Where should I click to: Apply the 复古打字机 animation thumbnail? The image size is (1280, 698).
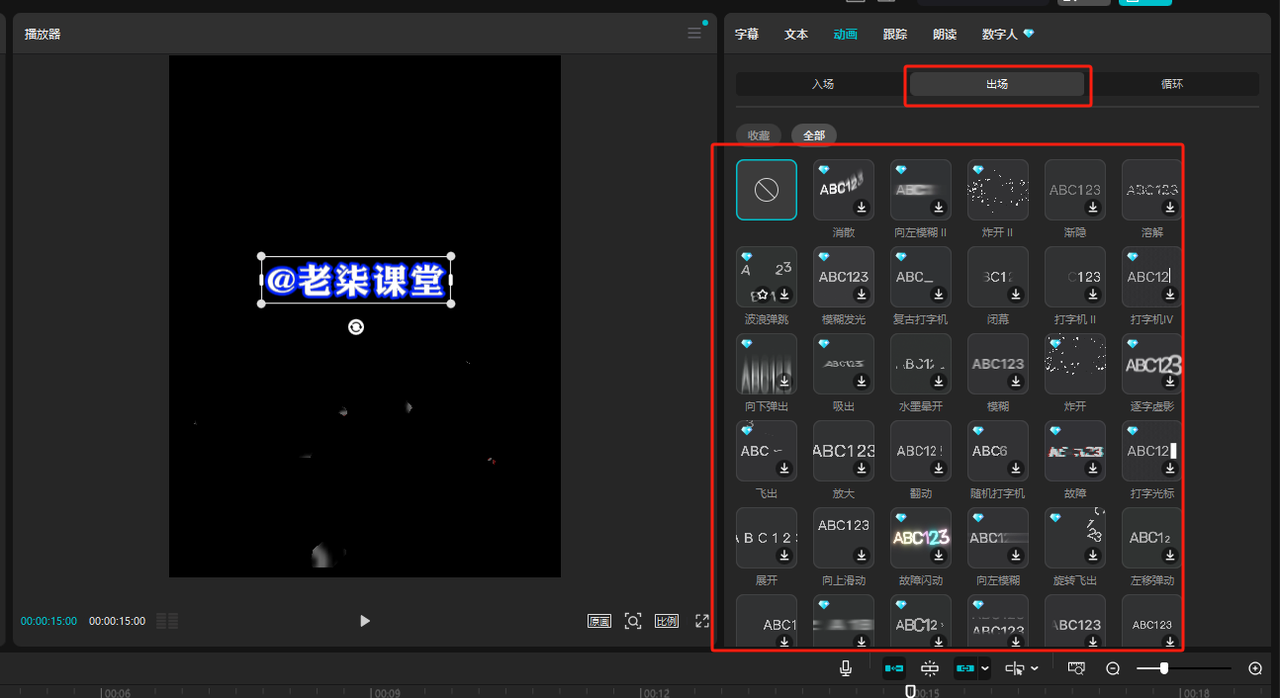921,277
